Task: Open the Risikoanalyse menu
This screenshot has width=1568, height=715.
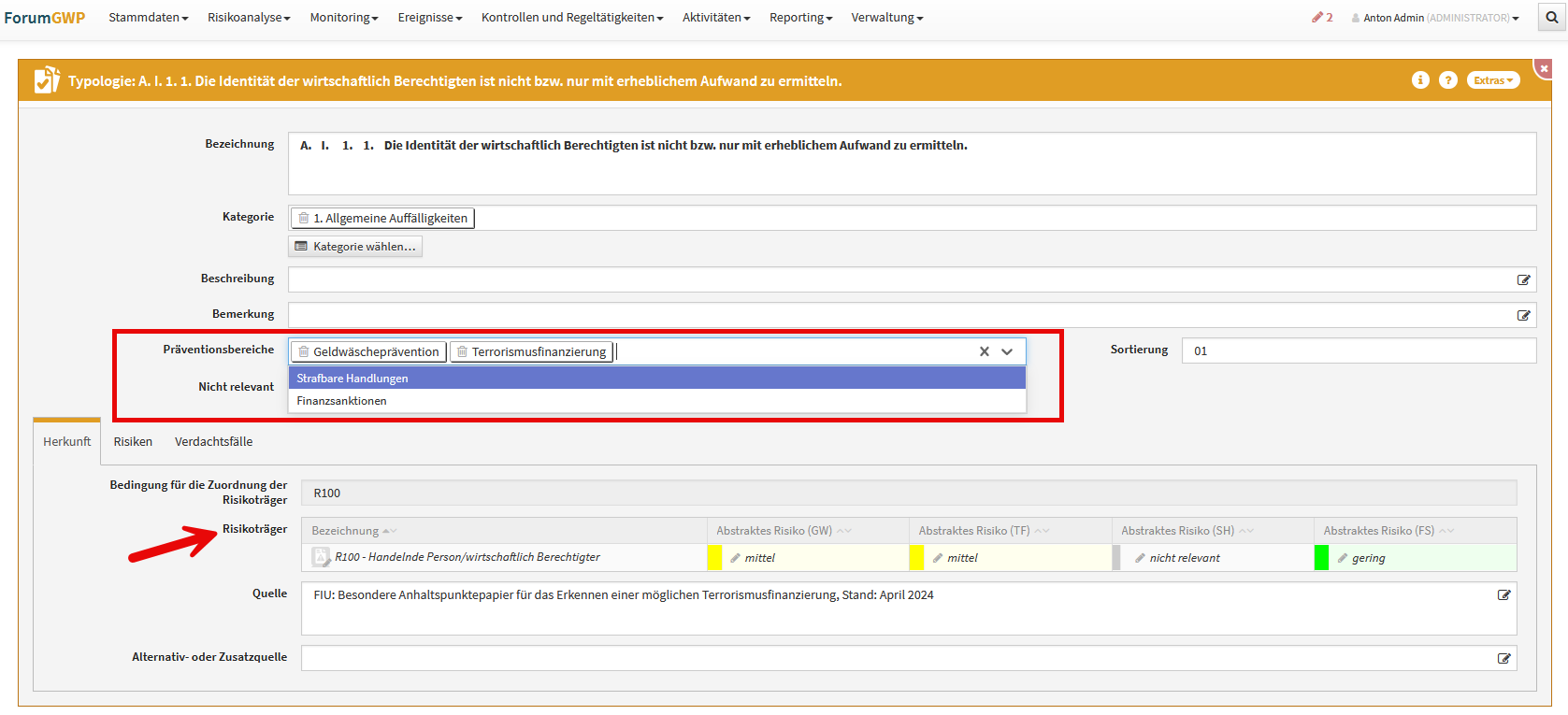Action: [x=249, y=18]
